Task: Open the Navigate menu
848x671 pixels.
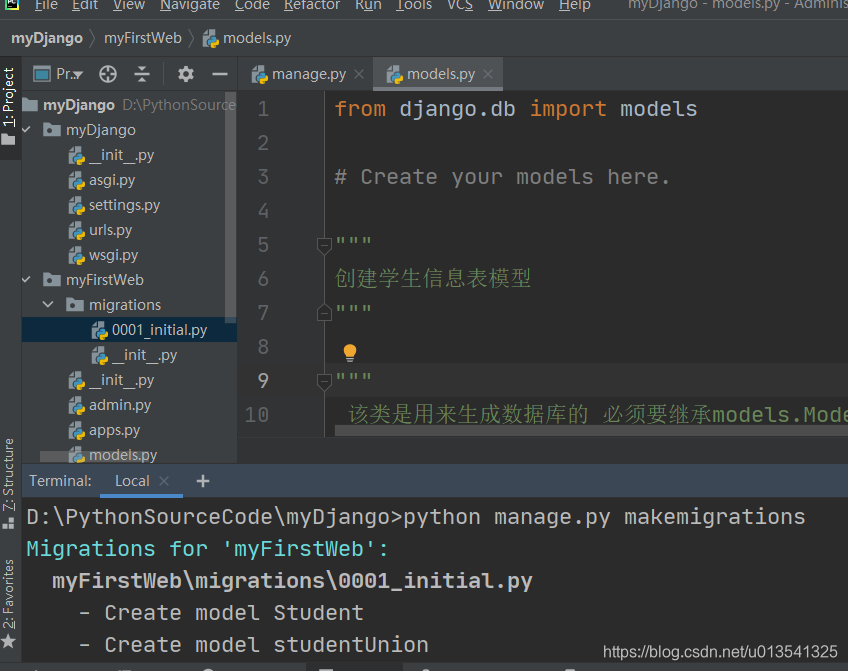Action: pos(190,5)
